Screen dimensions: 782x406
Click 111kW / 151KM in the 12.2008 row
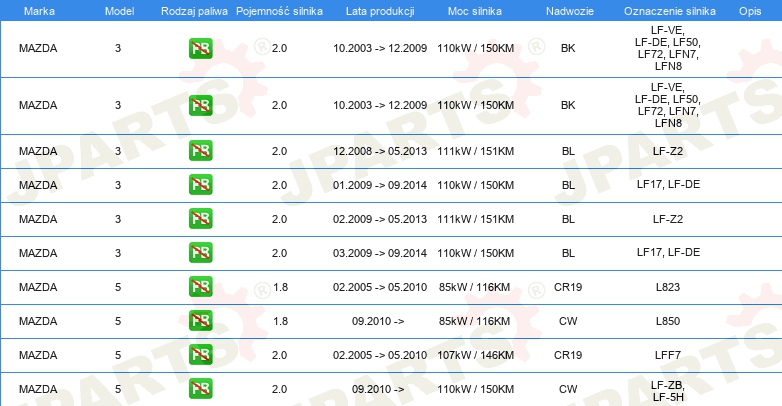point(475,151)
